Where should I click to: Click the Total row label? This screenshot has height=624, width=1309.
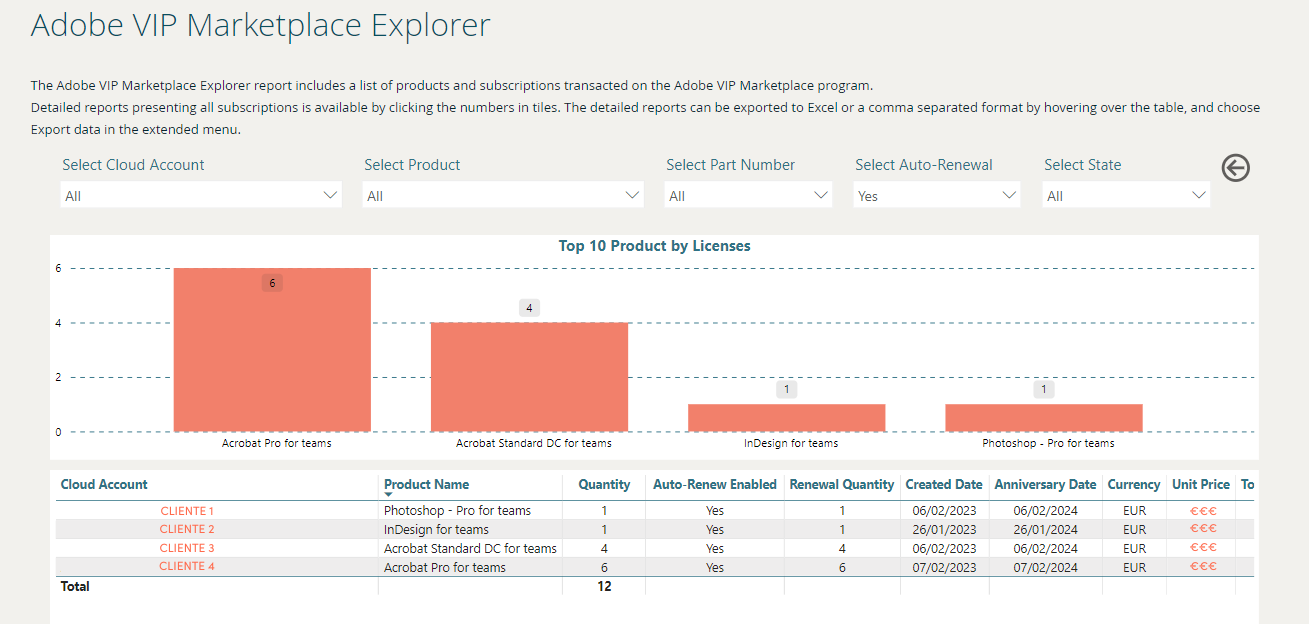[75, 587]
